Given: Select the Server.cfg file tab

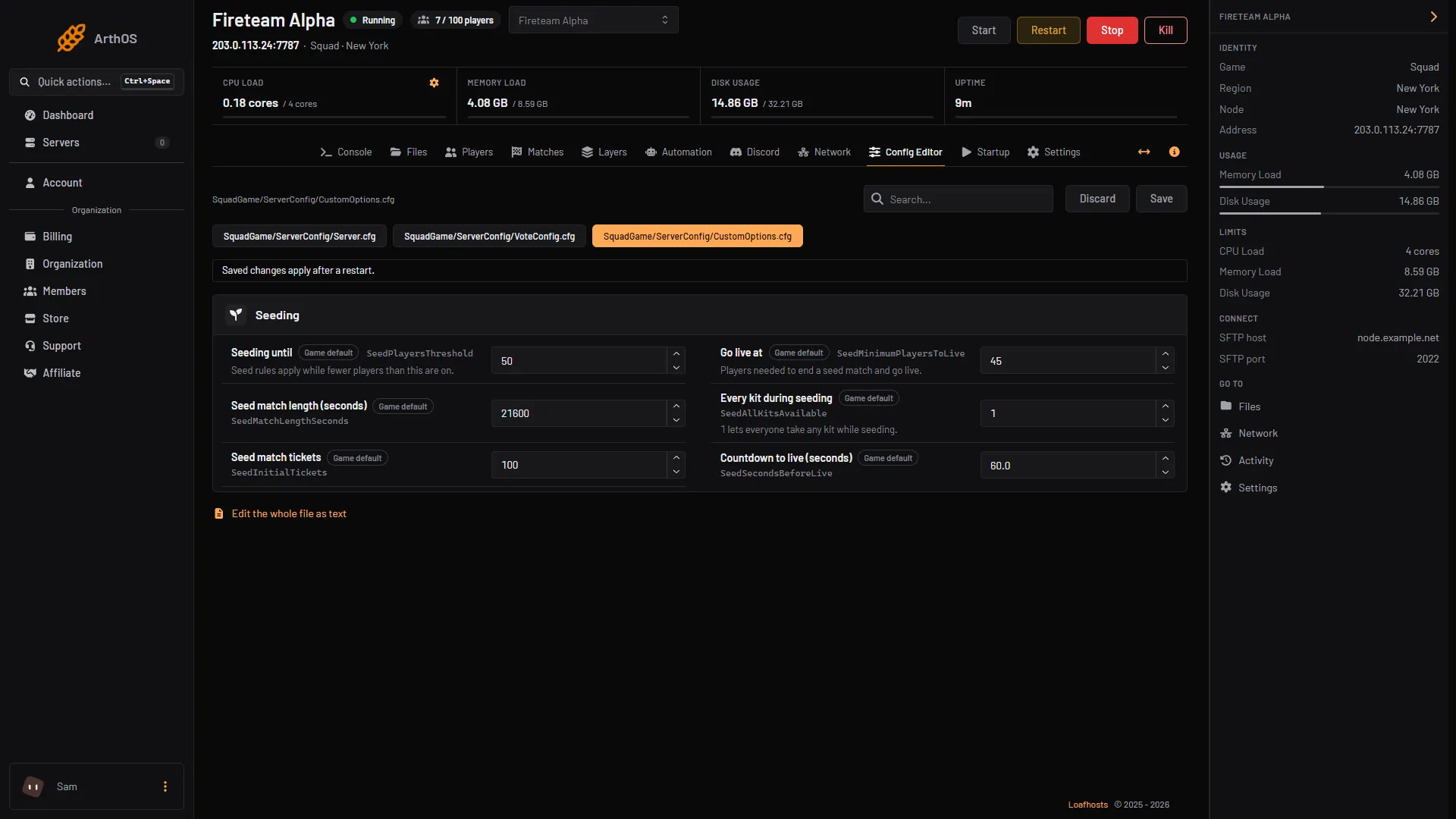Looking at the screenshot, I should [x=300, y=237].
